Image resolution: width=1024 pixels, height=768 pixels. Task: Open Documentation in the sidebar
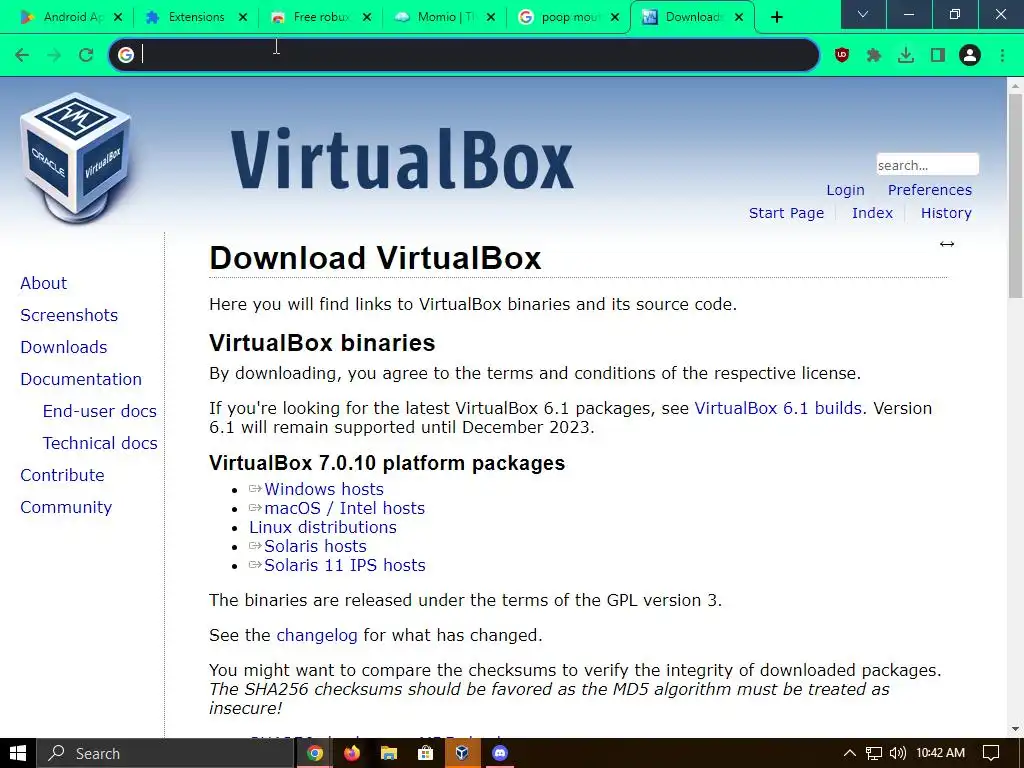[81, 379]
